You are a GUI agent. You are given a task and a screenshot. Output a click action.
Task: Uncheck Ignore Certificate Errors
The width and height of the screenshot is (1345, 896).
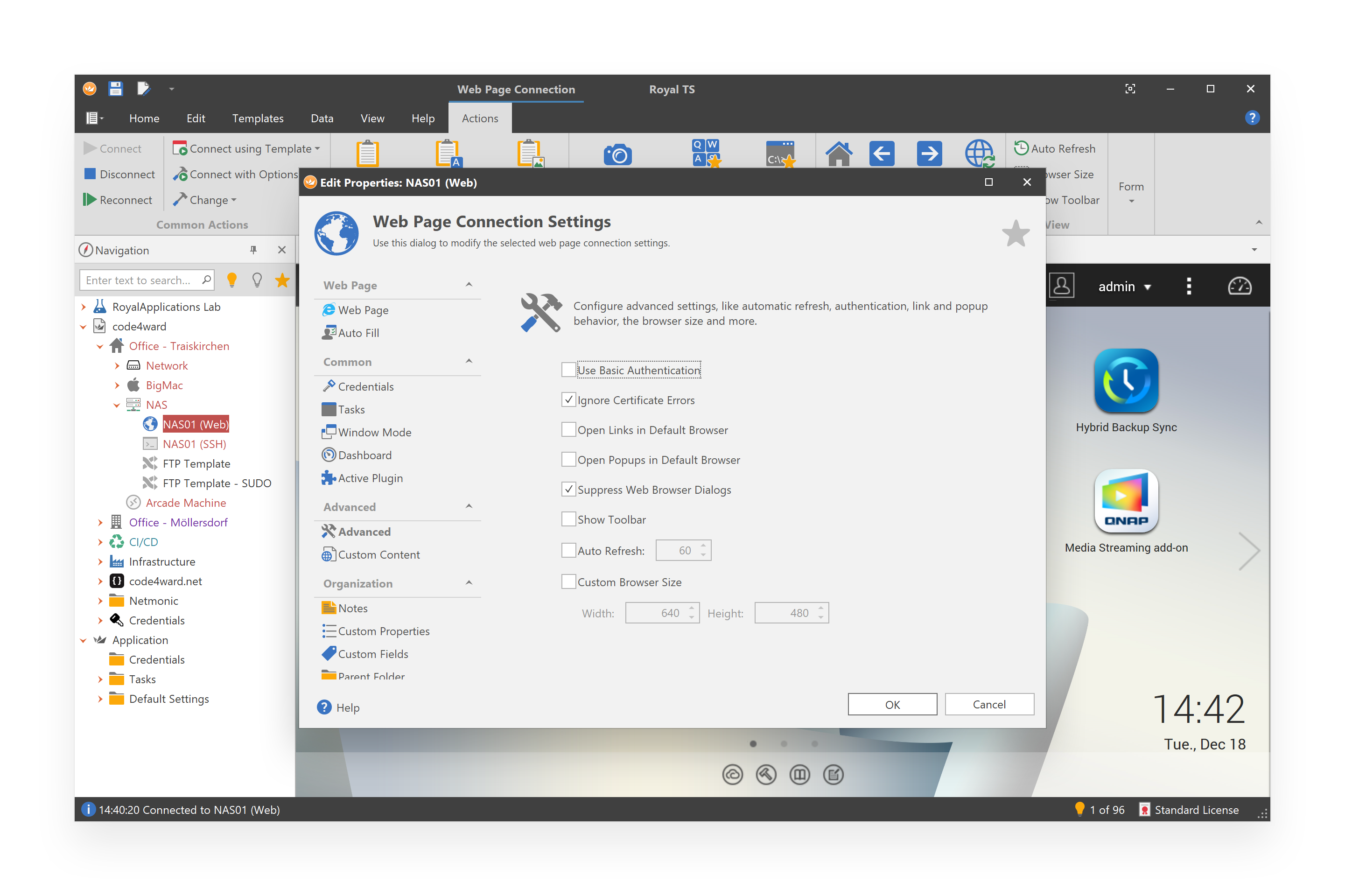tap(568, 399)
